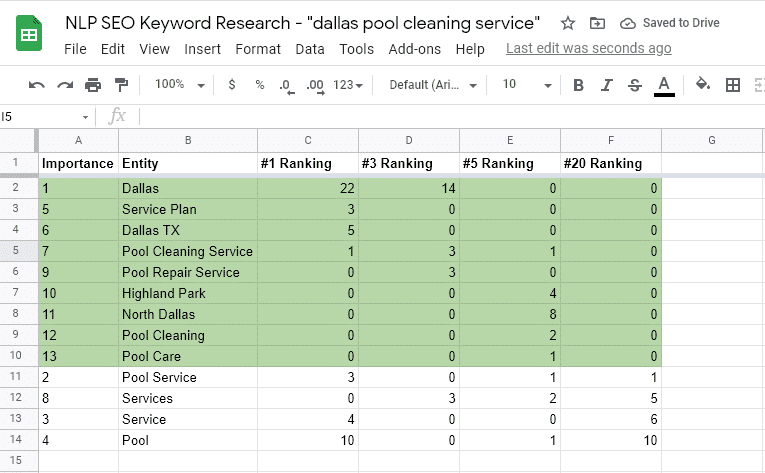Click the '#5 Ranking' header cell
The height and width of the screenshot is (473, 765).
pyautogui.click(x=510, y=164)
